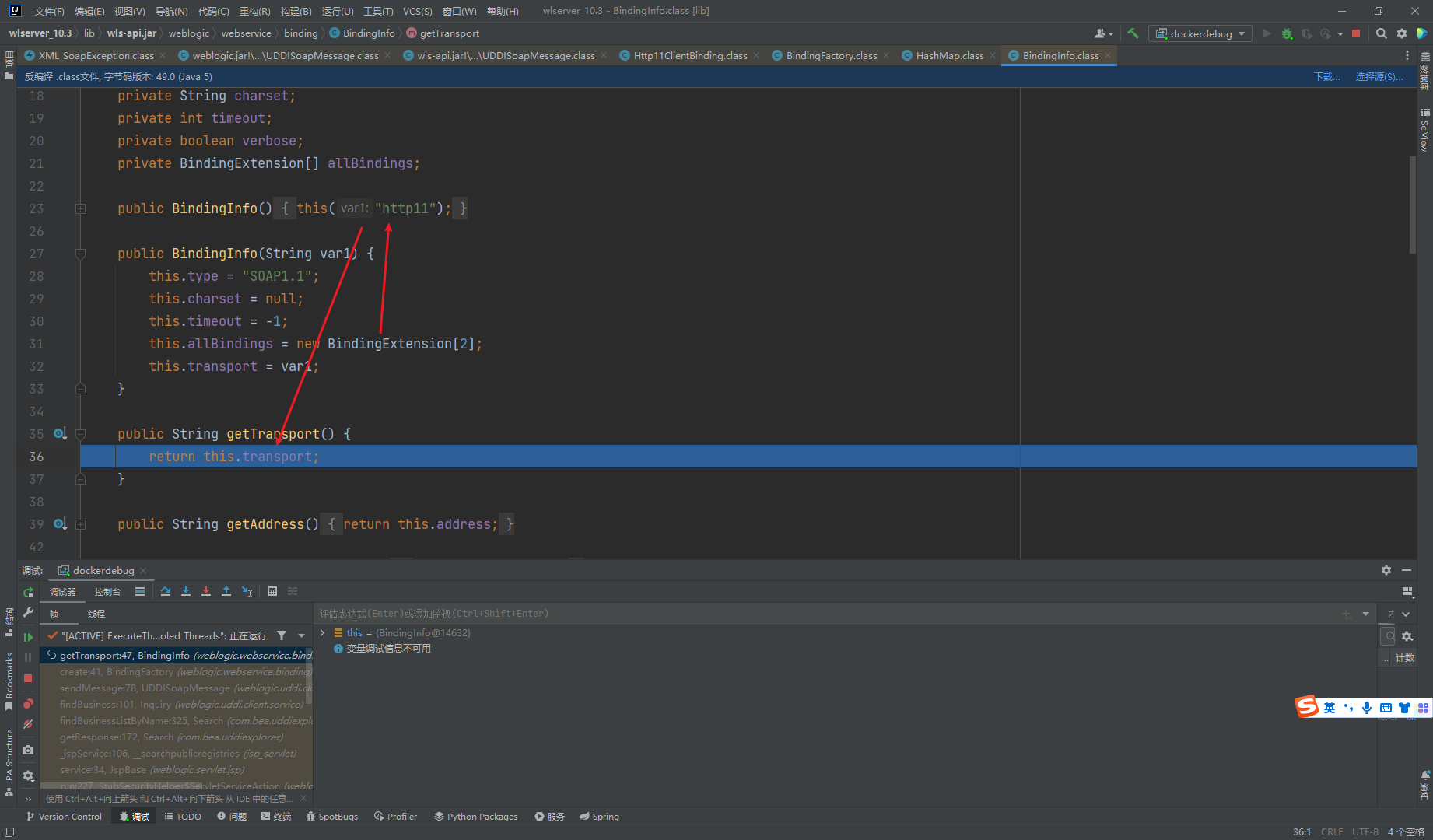The image size is (1433, 840).
Task: Click the override marker beside getTransport line 35
Action: [60, 433]
